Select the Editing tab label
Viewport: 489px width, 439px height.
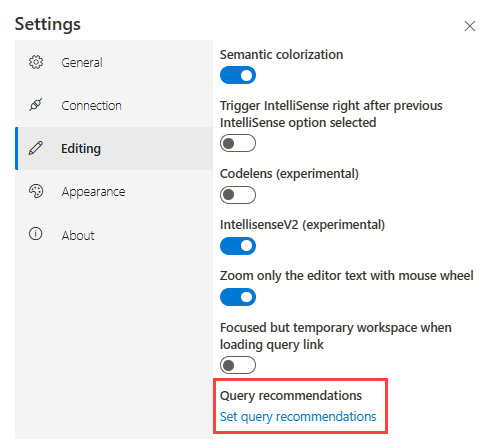coord(81,149)
